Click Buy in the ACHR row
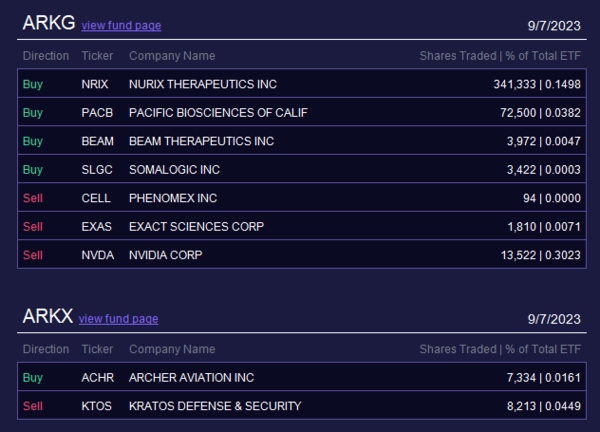This screenshot has height=432, width=600. click(33, 378)
